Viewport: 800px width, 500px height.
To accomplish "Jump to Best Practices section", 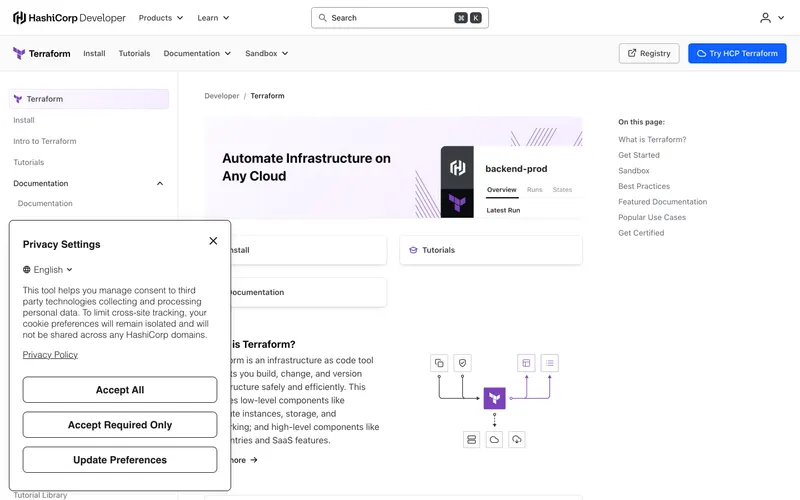I will [644, 186].
